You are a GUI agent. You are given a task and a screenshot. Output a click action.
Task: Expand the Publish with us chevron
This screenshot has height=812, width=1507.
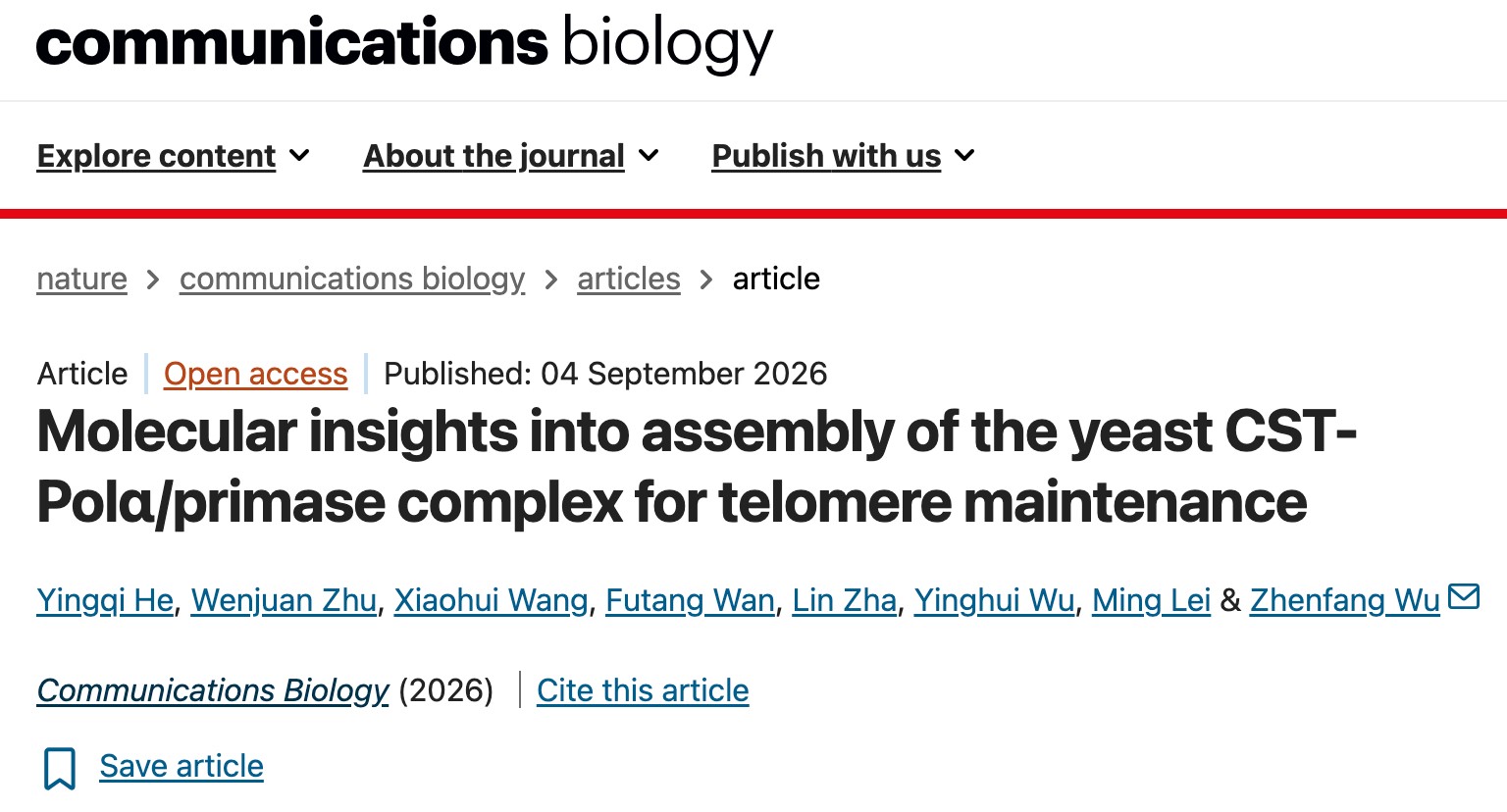964,156
